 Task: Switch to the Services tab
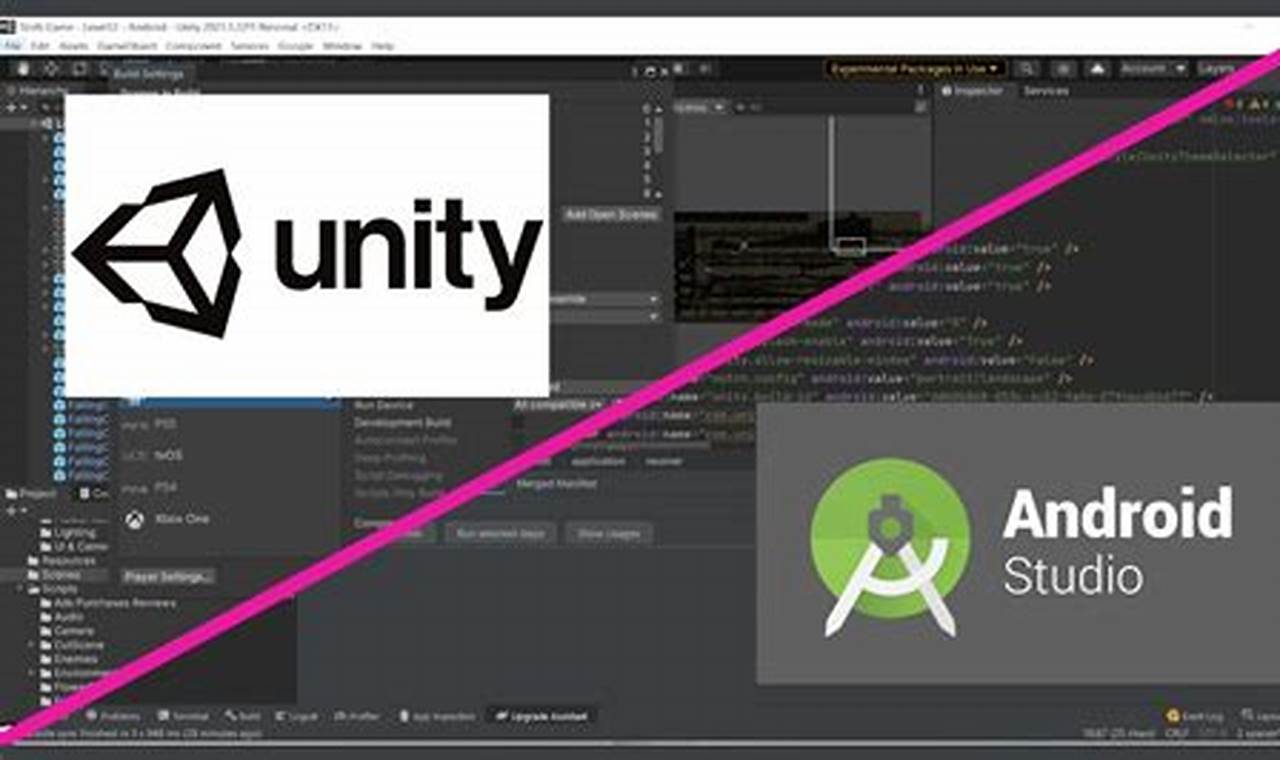tap(1045, 91)
